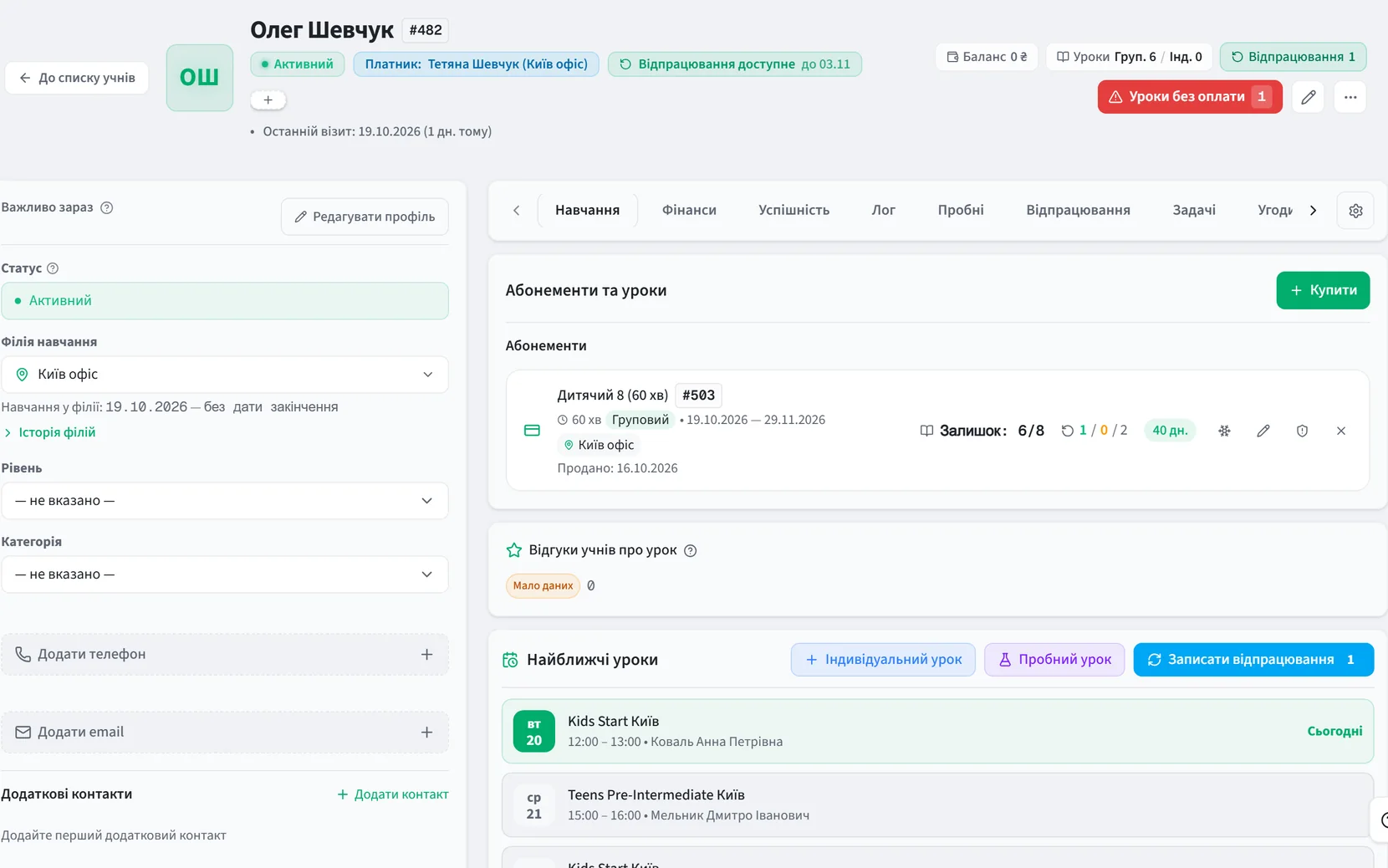1388x868 pixels.
Task: Click Редагувати профіль button
Action: (365, 217)
